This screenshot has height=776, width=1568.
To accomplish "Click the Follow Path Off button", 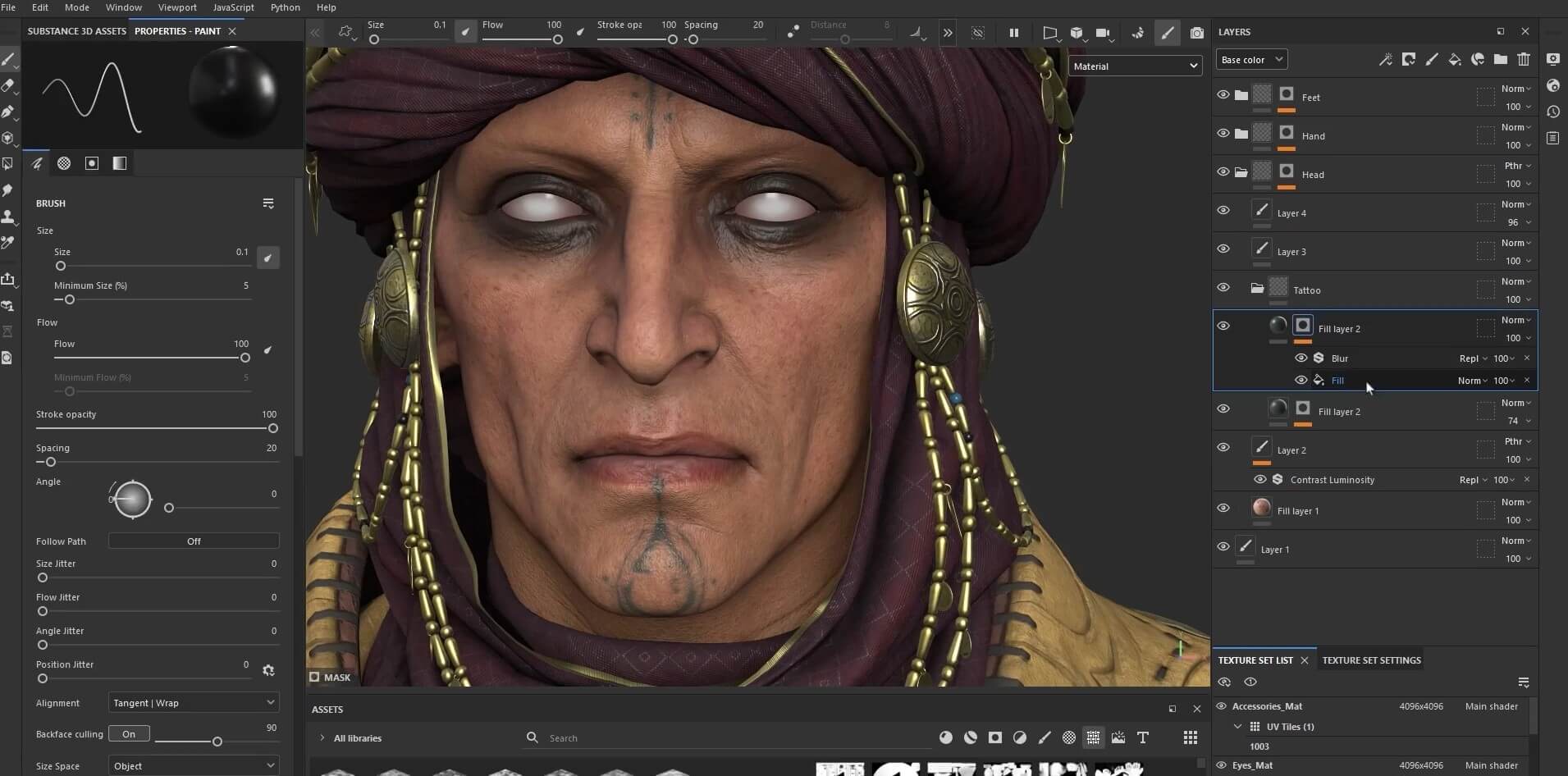I will 194,541.
